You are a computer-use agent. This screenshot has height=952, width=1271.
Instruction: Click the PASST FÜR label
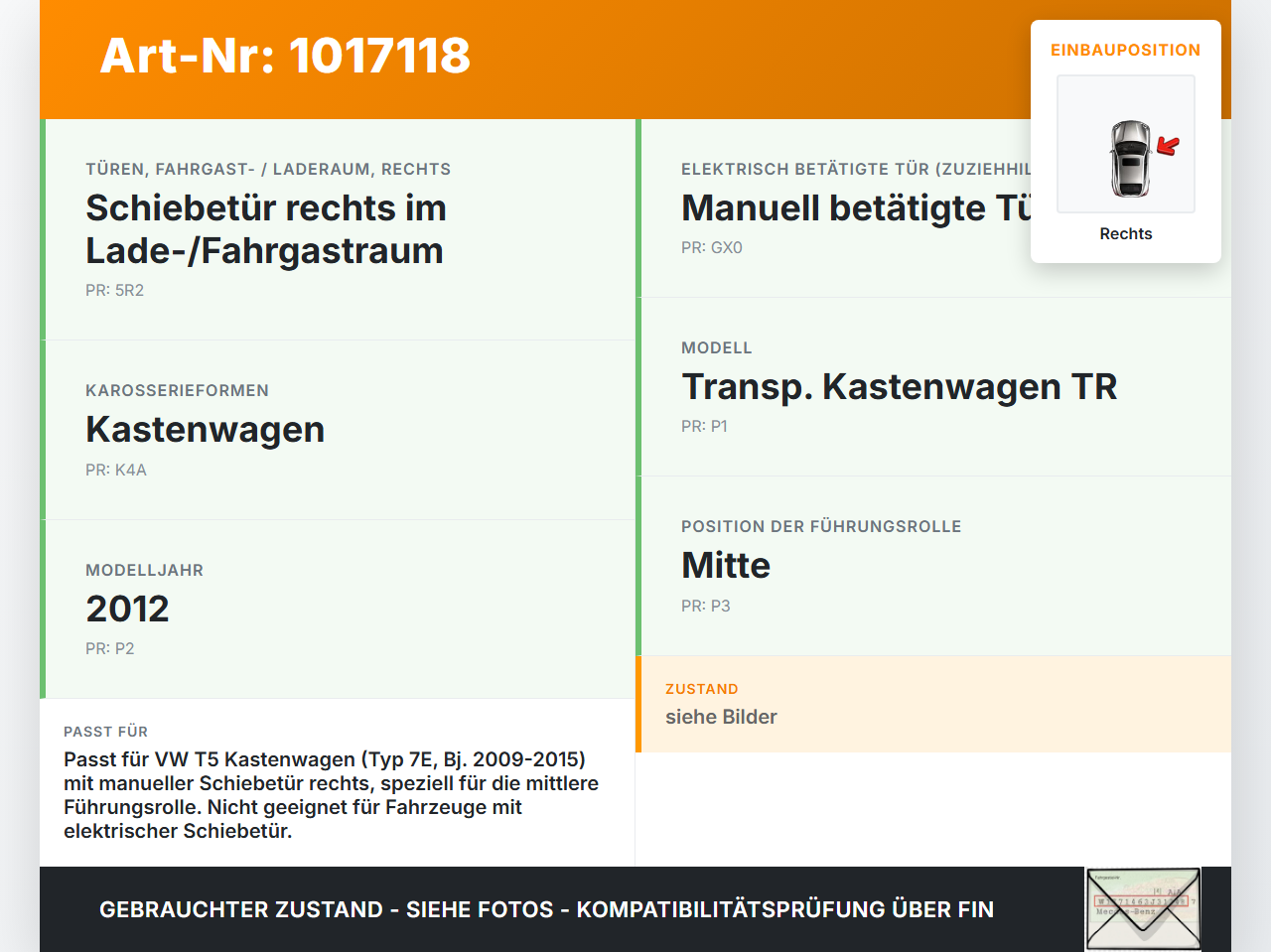point(105,732)
